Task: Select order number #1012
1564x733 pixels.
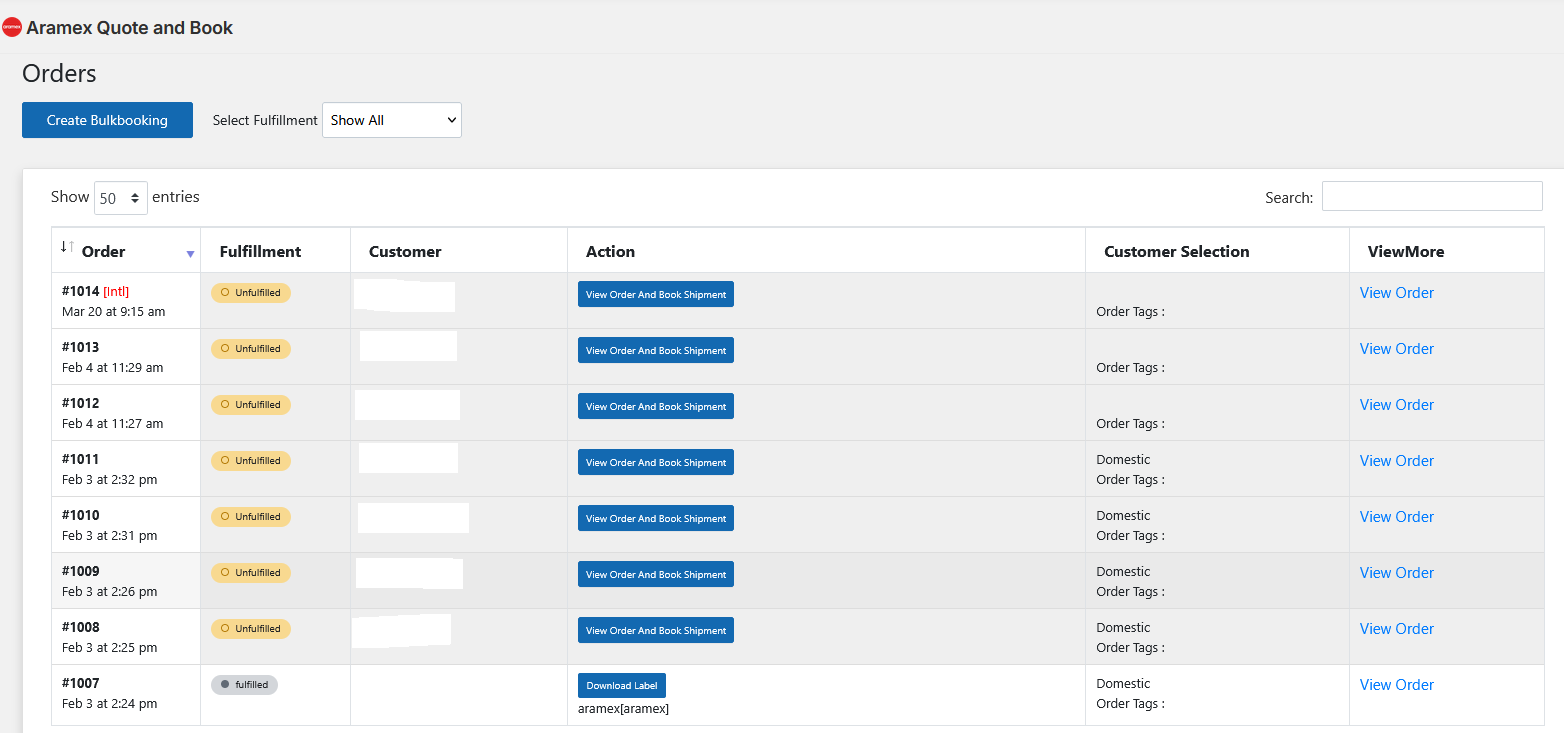Action: 81,403
